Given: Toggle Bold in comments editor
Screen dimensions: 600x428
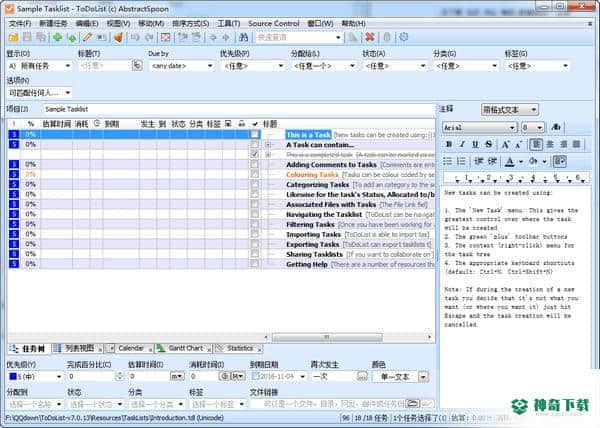Looking at the screenshot, I should coord(449,144).
